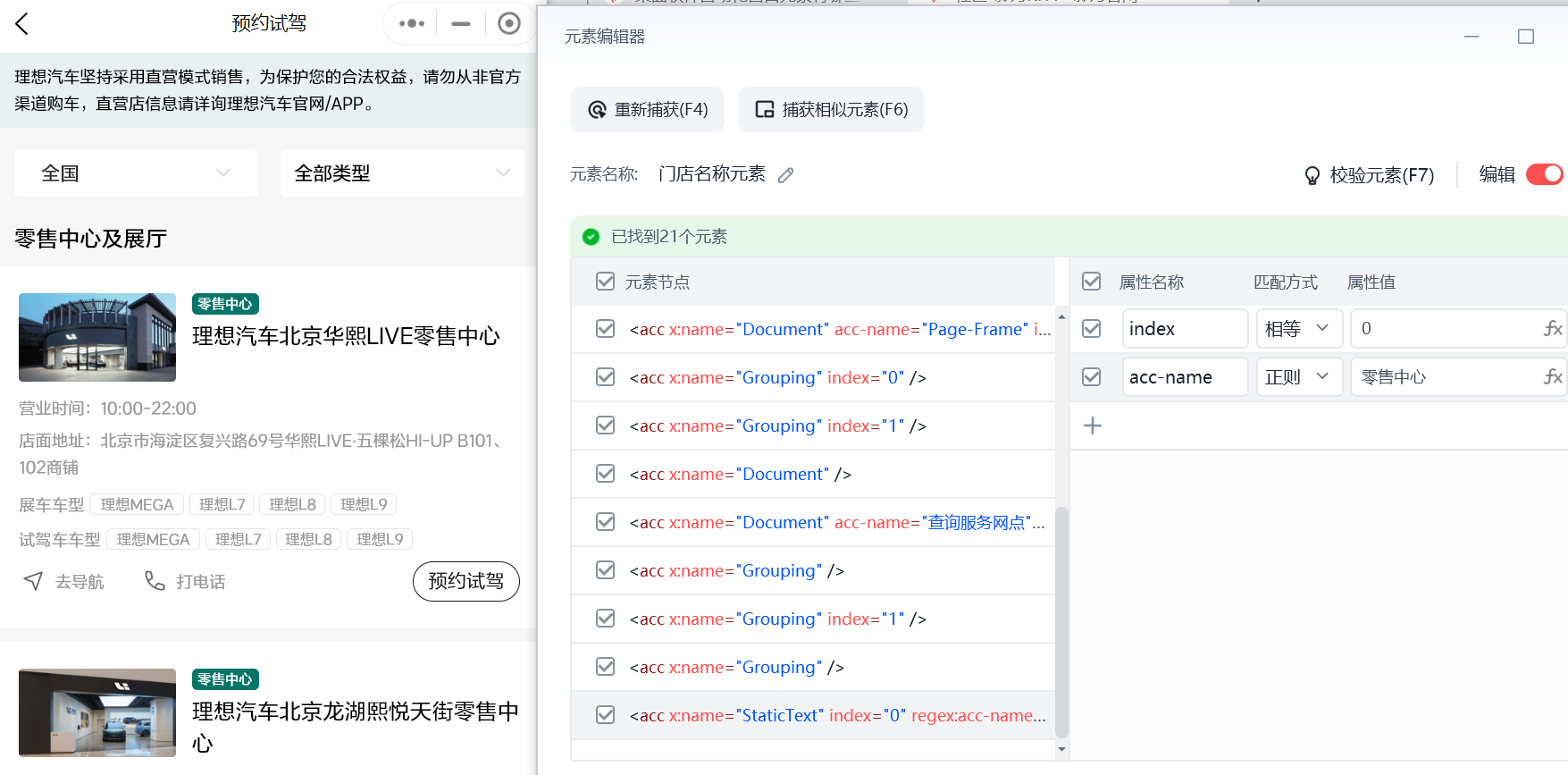This screenshot has width=1568, height=775.
Task: Click the 去导航 navigation arrow icon
Action: 33,582
